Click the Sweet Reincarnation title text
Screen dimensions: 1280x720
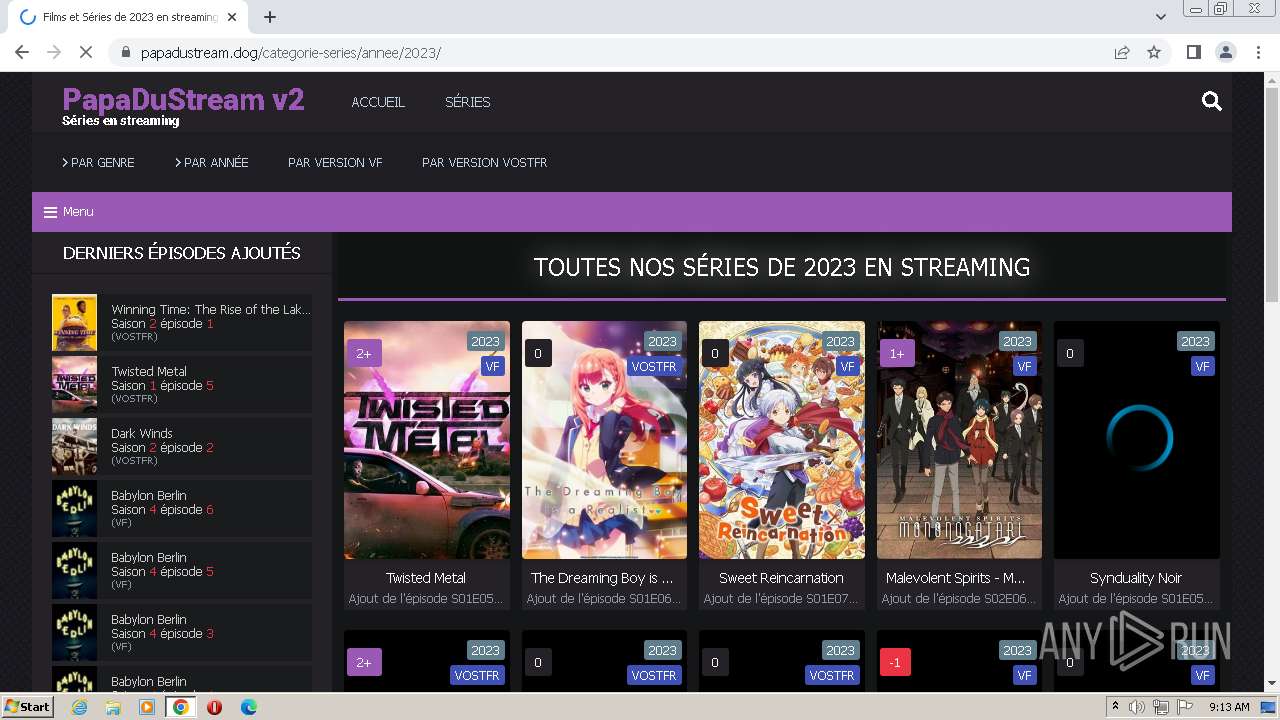[781, 578]
